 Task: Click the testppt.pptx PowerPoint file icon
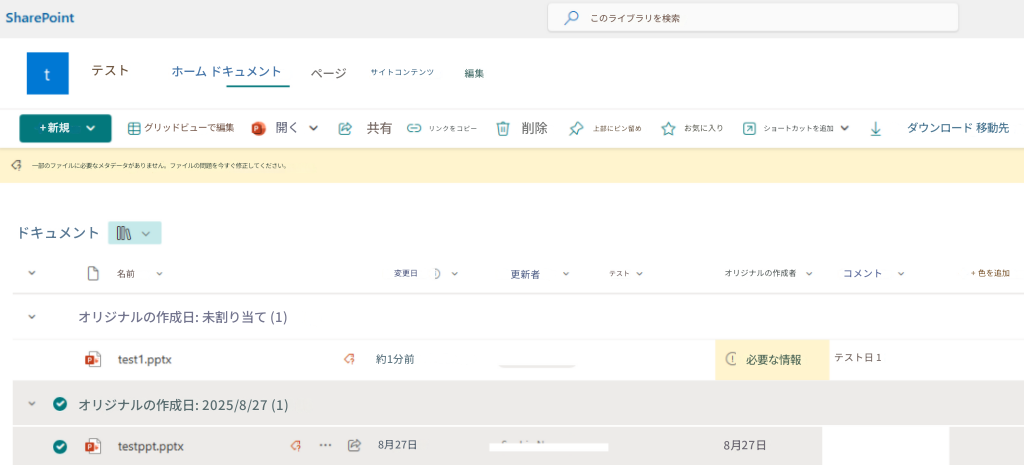pos(93,447)
